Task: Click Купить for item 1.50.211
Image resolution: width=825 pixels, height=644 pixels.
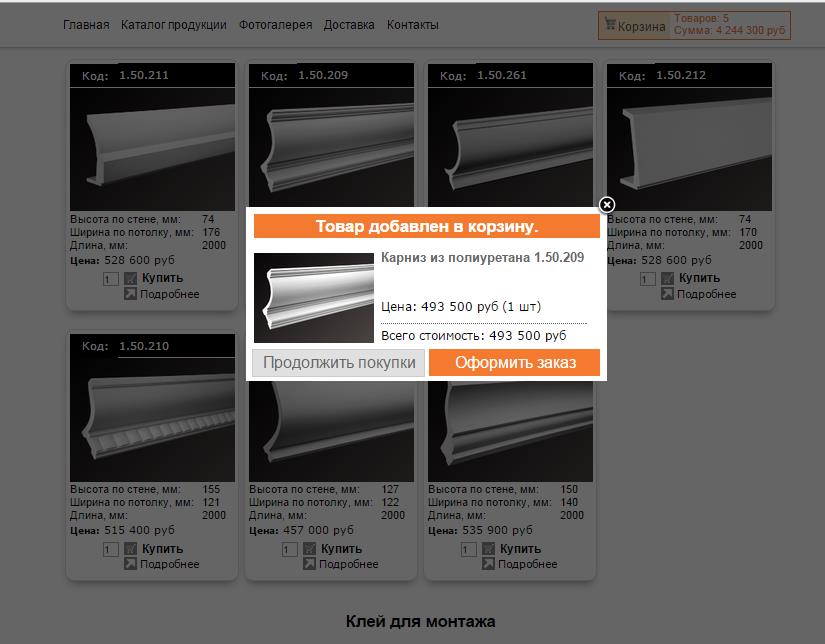Action: [x=162, y=278]
